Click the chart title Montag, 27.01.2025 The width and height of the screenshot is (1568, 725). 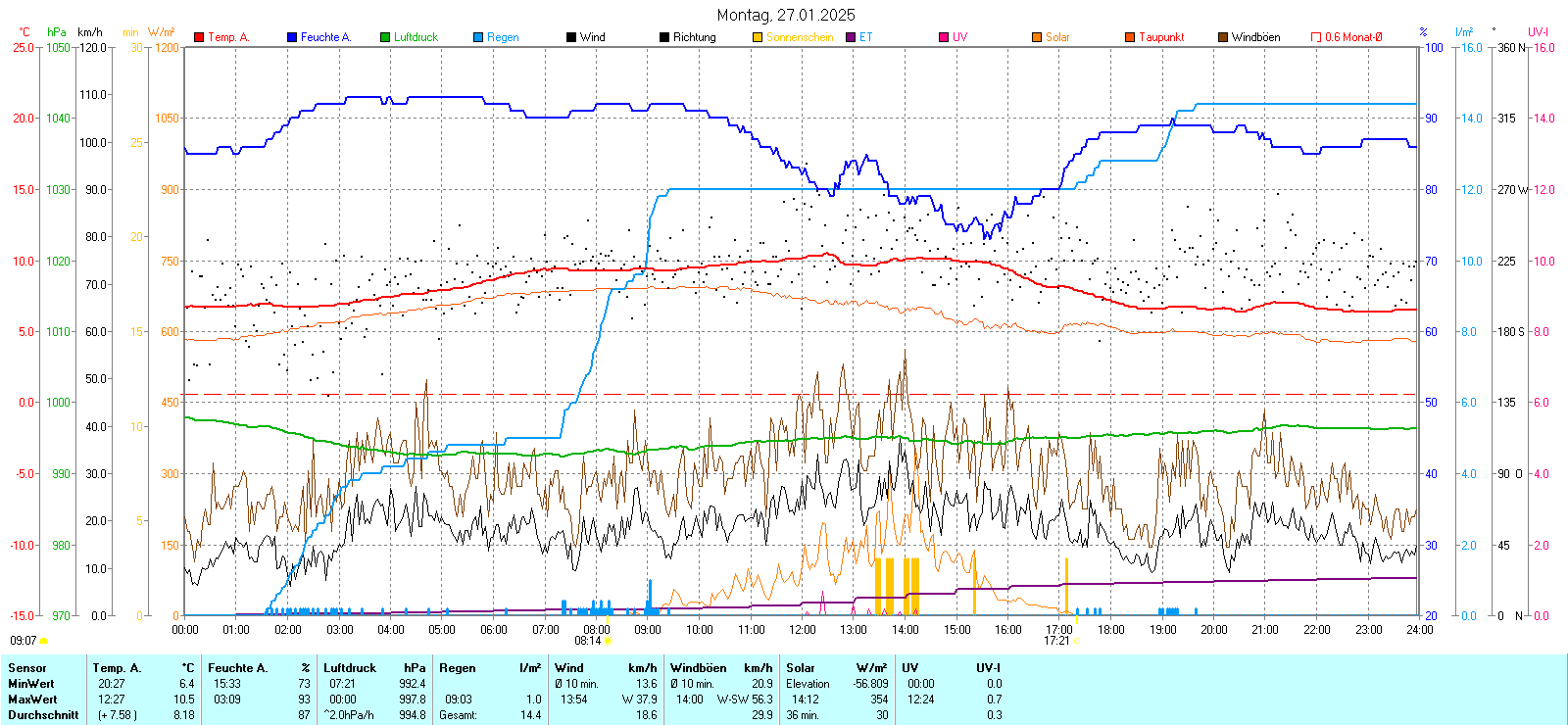[x=785, y=15]
